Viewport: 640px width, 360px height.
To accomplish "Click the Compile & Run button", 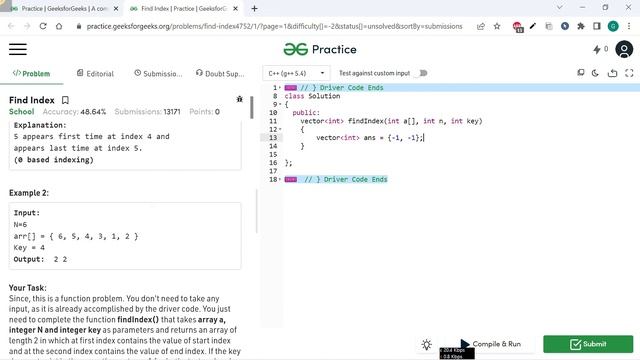I will pyautogui.click(x=491, y=344).
